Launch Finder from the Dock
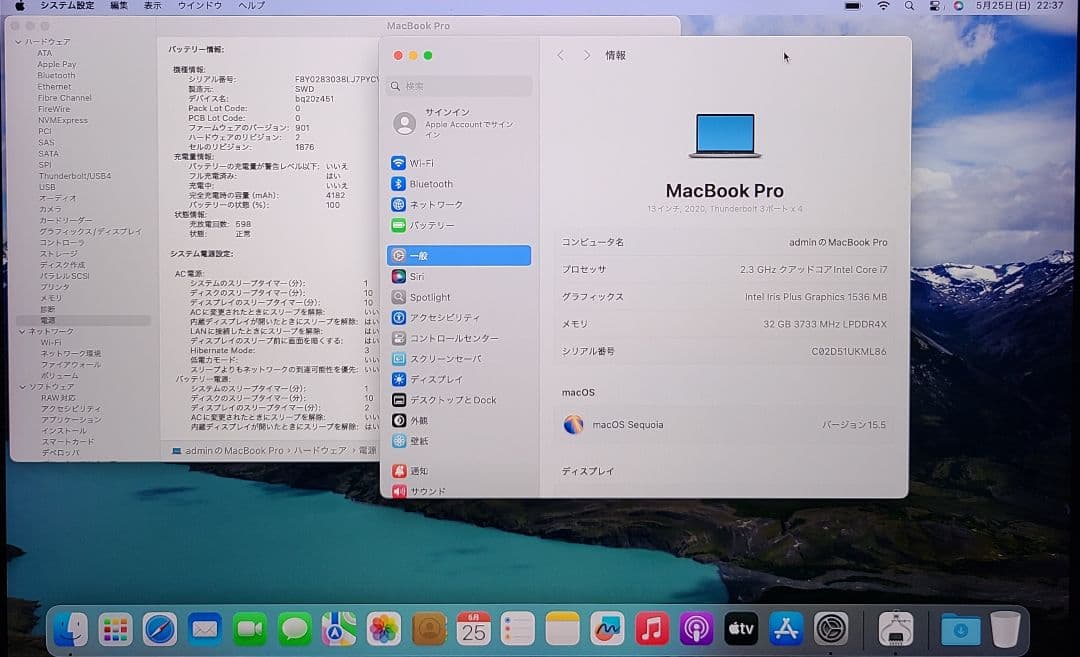This screenshot has width=1080, height=657. [x=70, y=629]
